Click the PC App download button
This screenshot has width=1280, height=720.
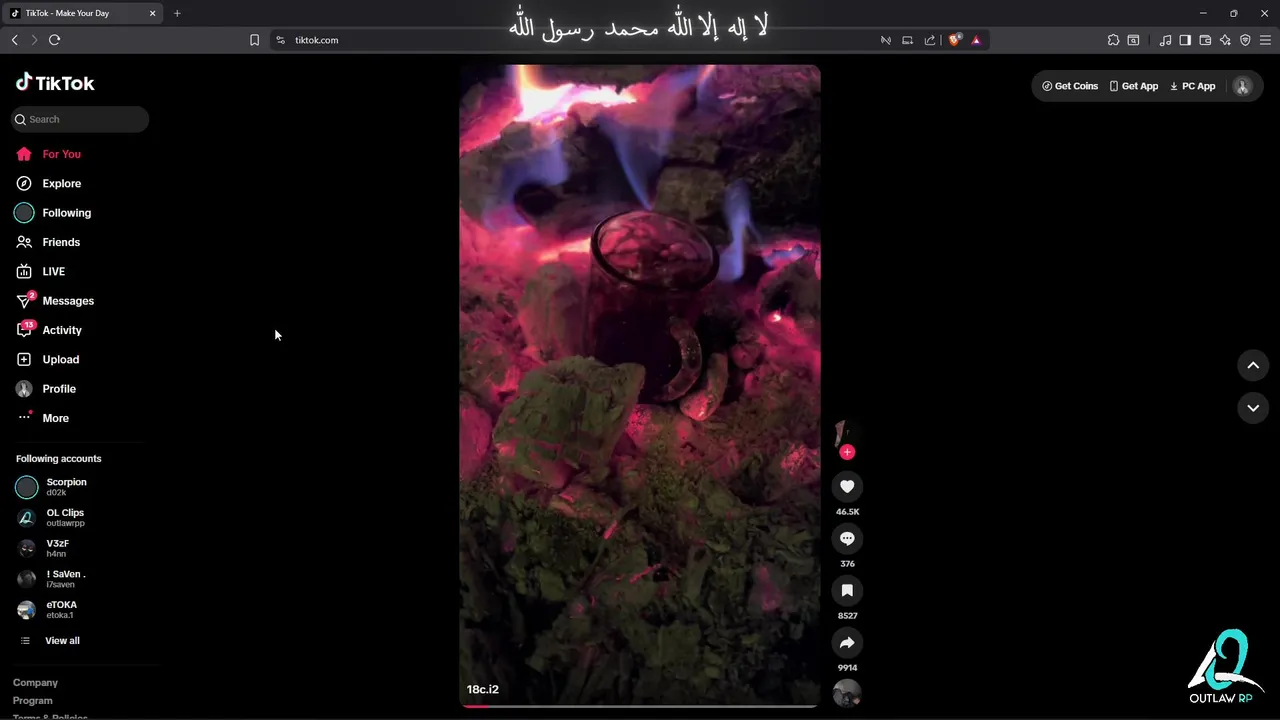(1193, 86)
